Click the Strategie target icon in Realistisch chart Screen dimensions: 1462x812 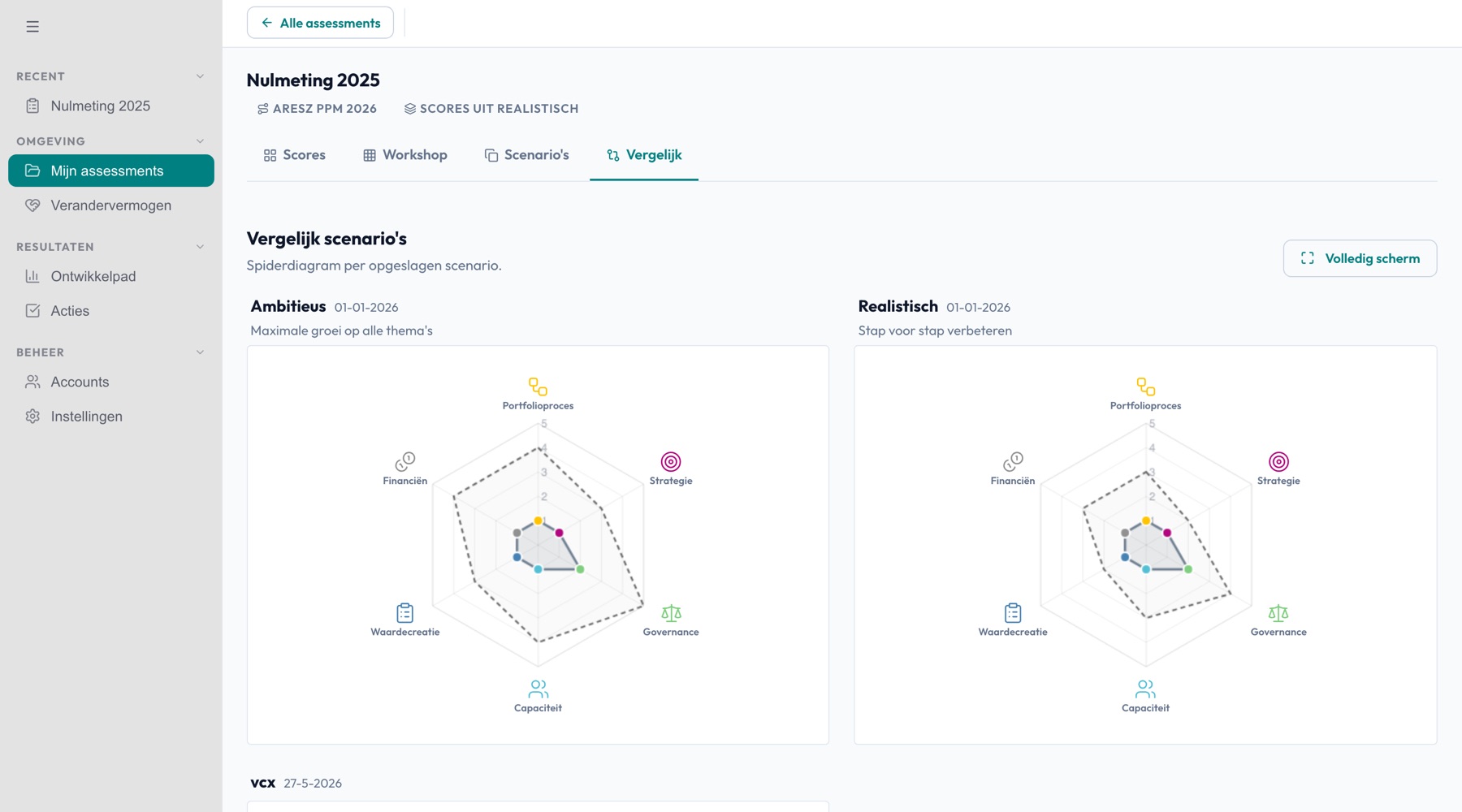[1278, 462]
